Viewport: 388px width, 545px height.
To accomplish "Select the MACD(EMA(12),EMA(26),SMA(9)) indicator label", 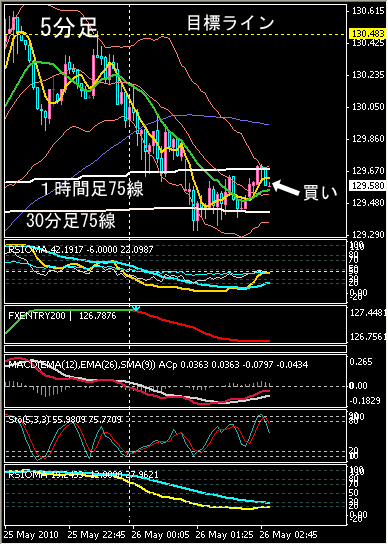I will pos(82,365).
